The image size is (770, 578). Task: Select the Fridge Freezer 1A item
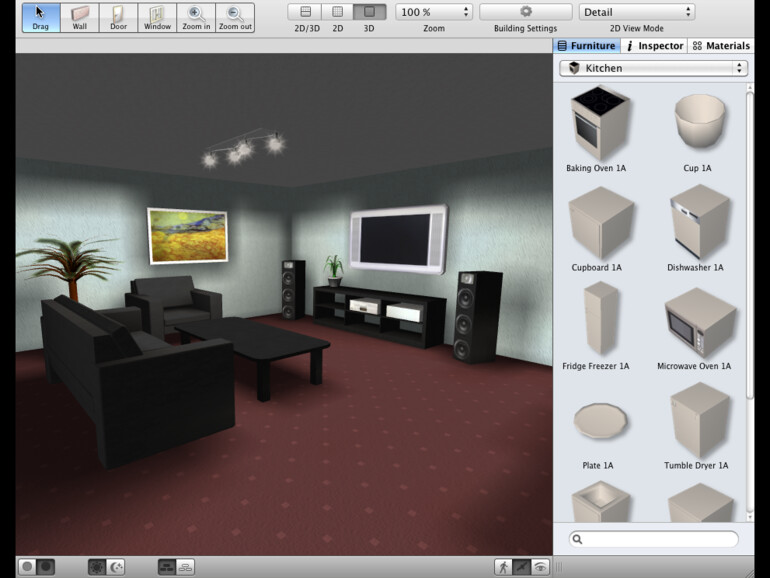coord(597,326)
